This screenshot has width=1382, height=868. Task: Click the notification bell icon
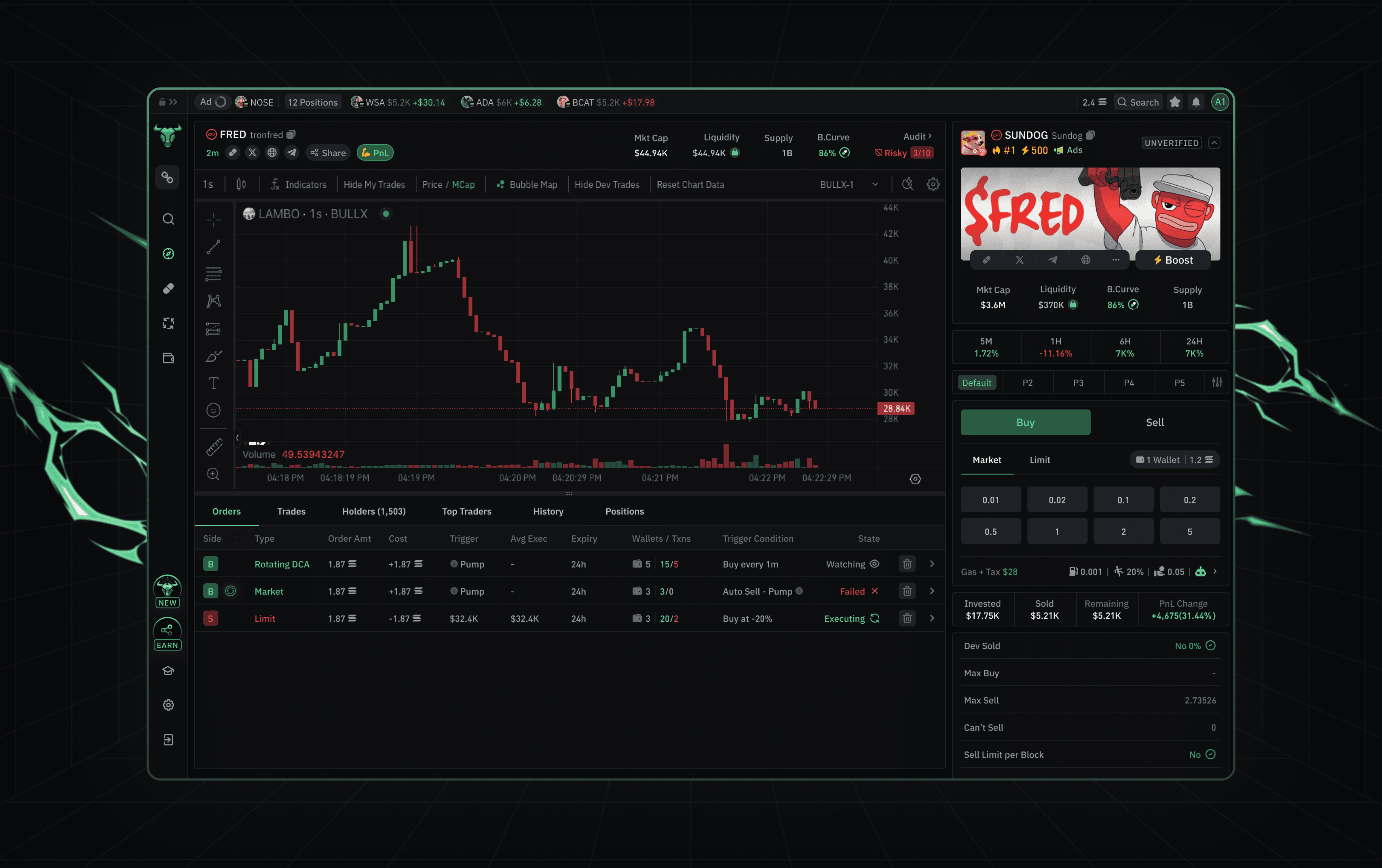[1196, 102]
